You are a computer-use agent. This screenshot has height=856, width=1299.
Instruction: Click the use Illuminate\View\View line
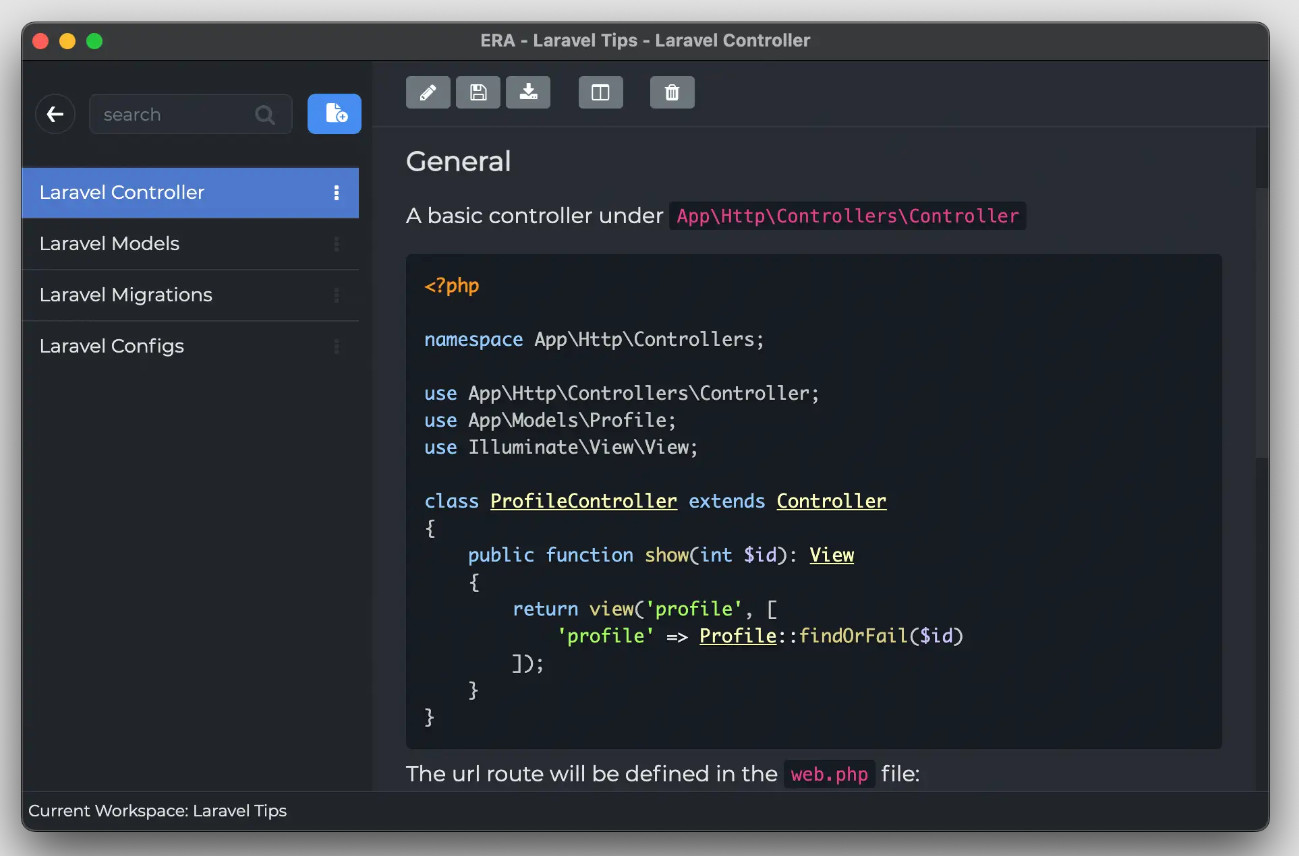[561, 447]
